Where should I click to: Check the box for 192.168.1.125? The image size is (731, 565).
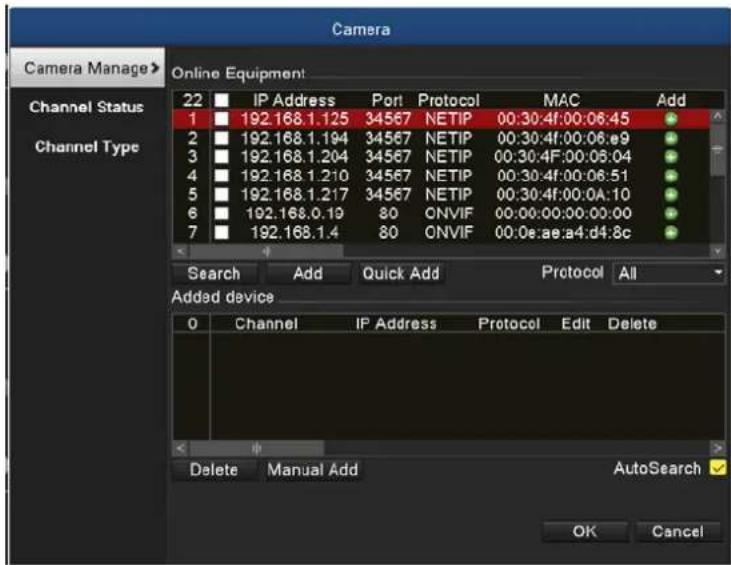[x=221, y=119]
